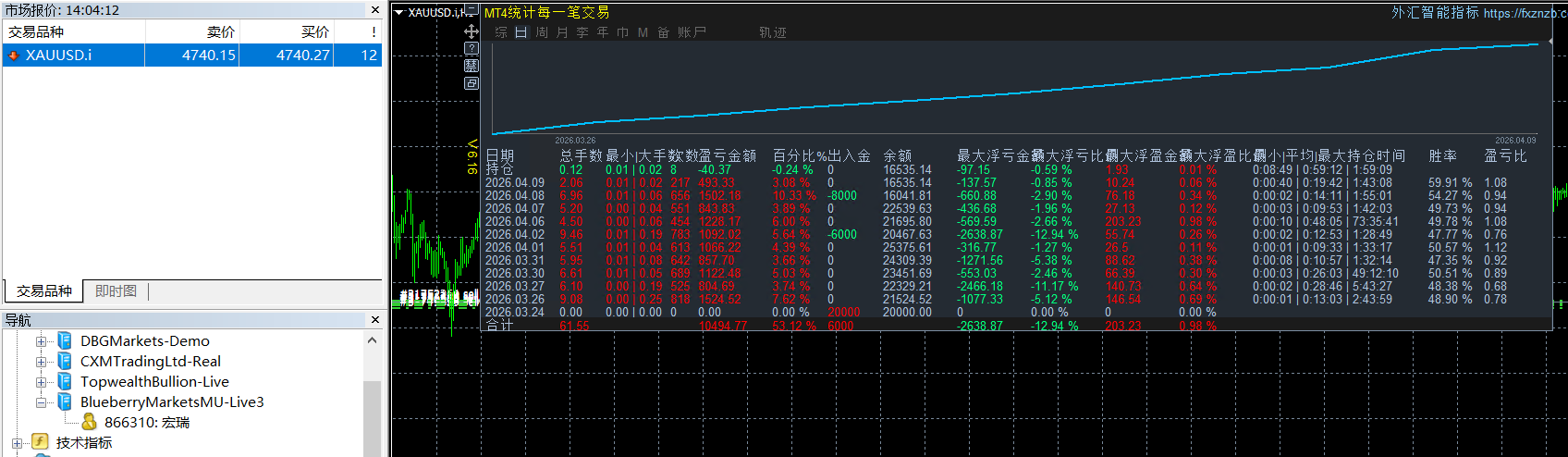
Task: Select CXMTradingLtd-Real in navigator
Action: point(151,362)
